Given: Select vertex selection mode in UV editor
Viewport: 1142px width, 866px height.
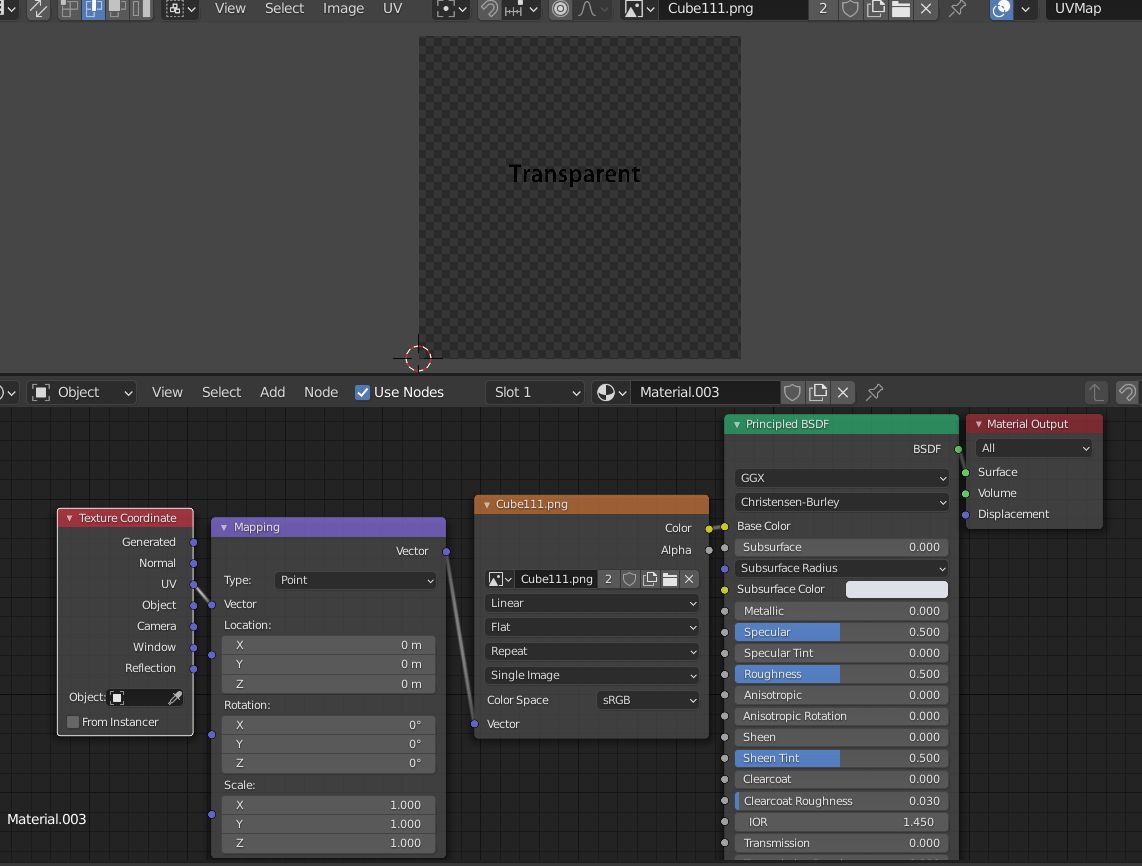Looking at the screenshot, I should (x=69, y=9).
